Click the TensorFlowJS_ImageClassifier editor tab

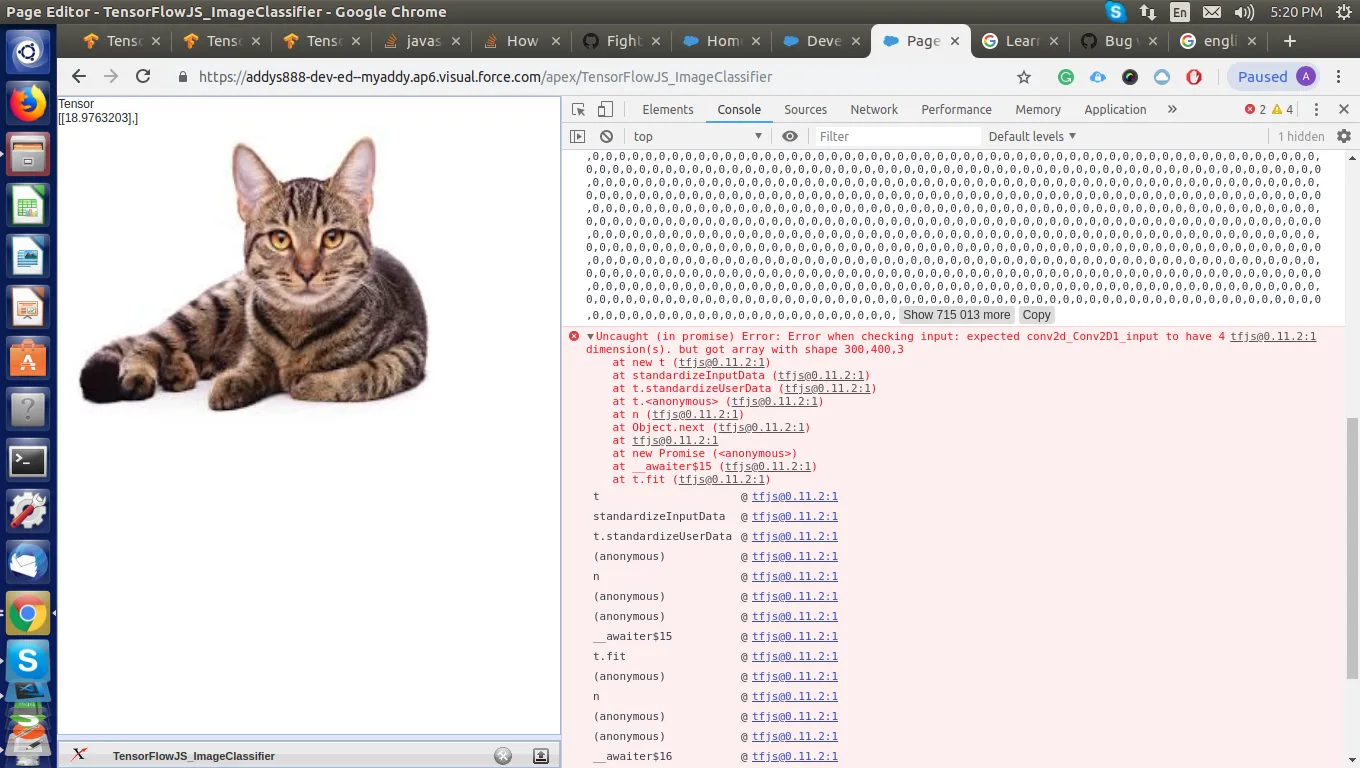pyautogui.click(x=193, y=756)
